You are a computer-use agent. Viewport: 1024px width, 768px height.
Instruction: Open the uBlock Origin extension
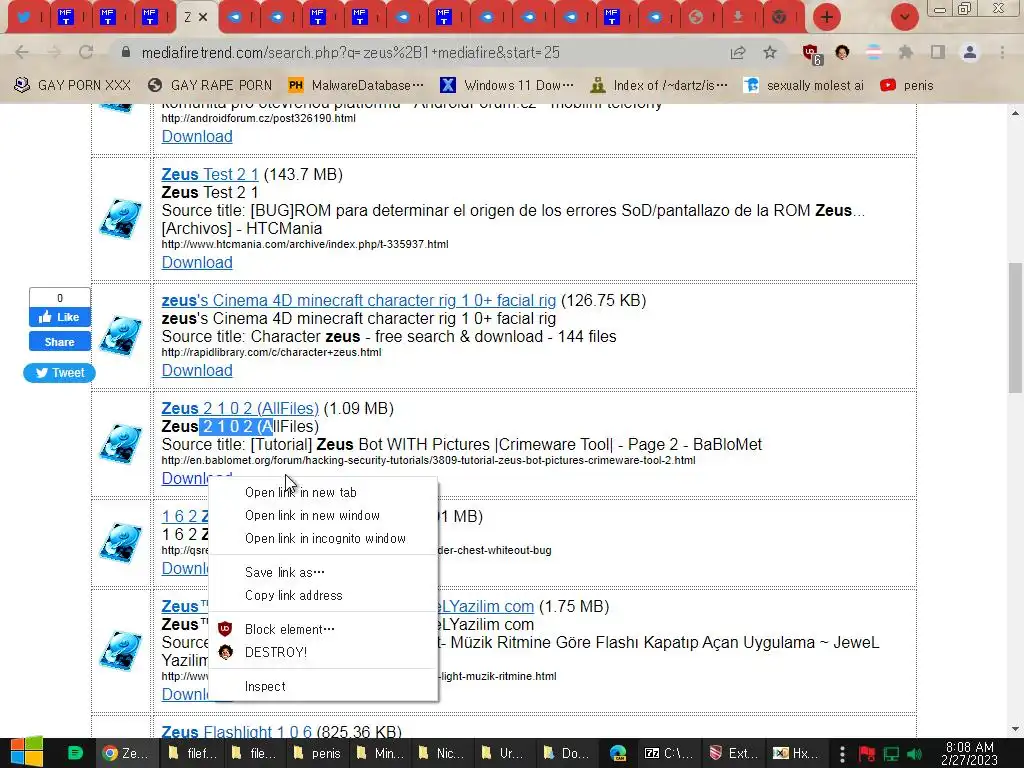(x=811, y=54)
